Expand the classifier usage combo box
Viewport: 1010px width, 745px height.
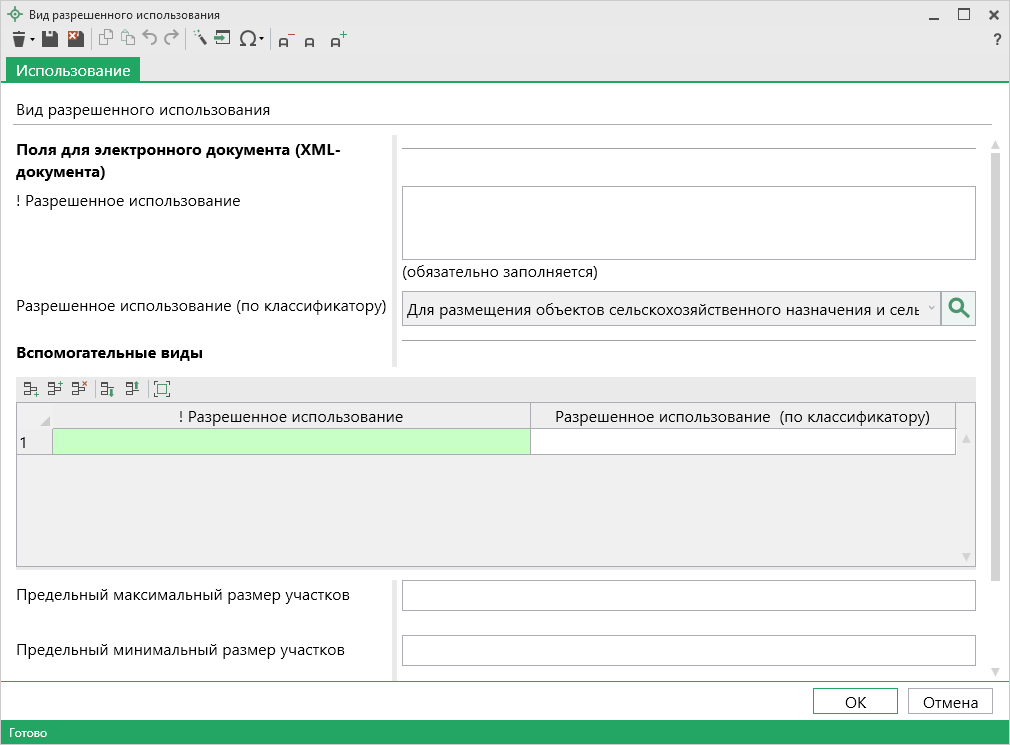(x=931, y=309)
